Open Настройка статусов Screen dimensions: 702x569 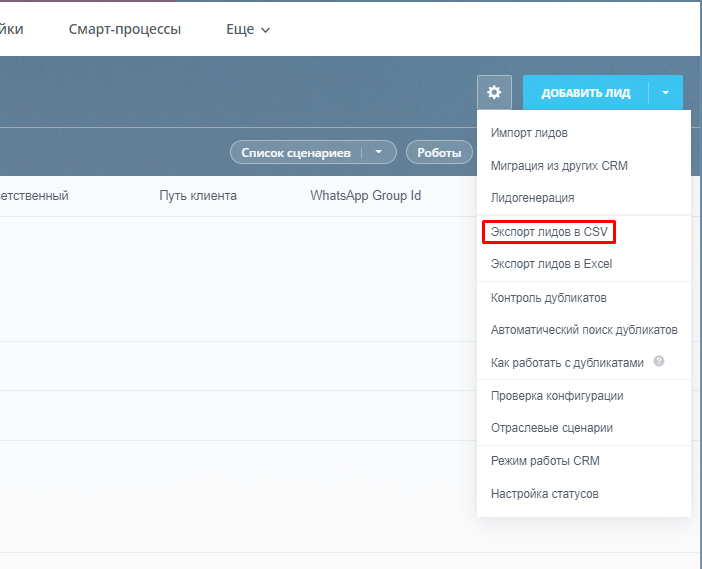click(x=544, y=493)
